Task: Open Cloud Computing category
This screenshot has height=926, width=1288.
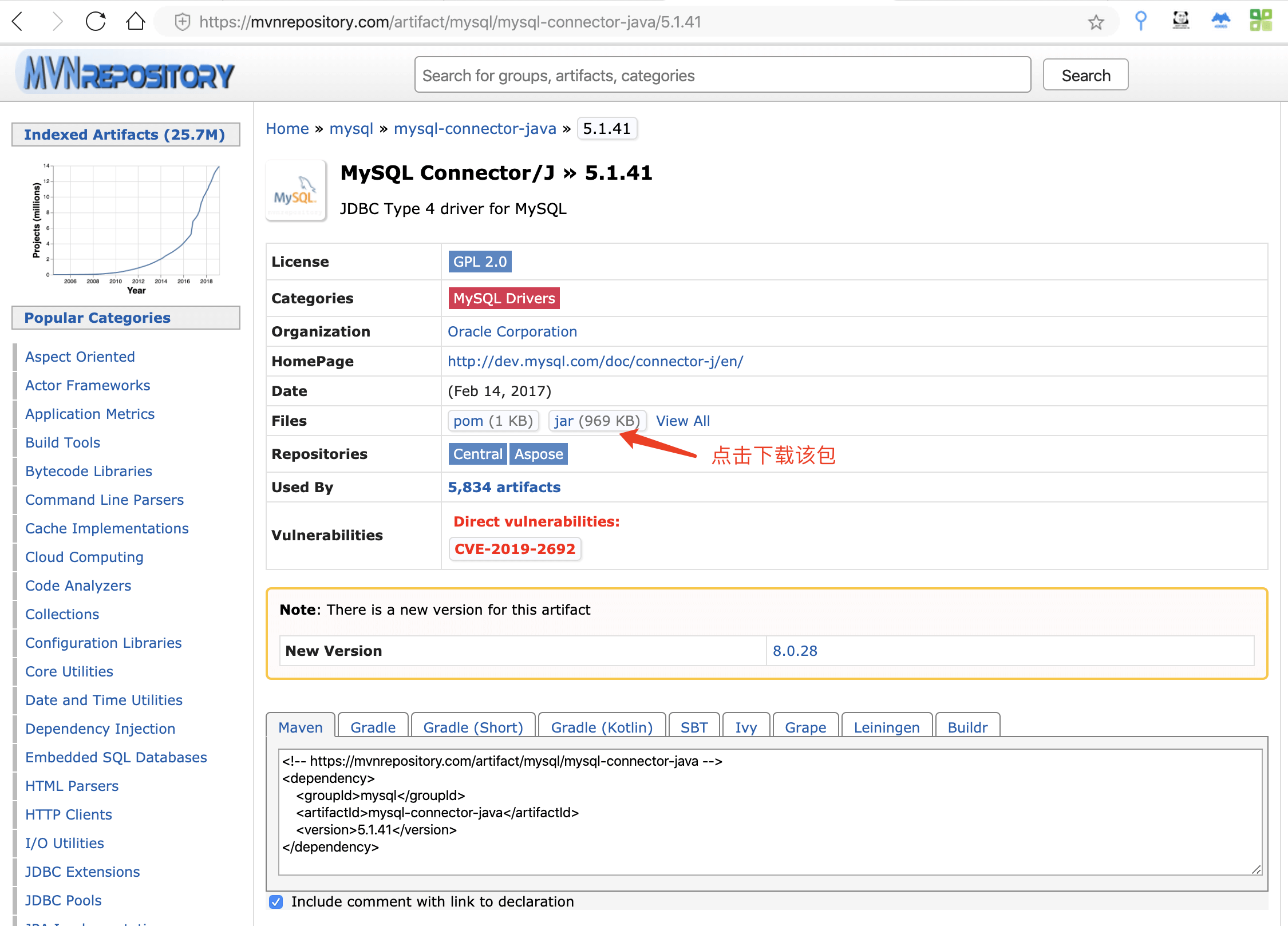Action: click(84, 557)
